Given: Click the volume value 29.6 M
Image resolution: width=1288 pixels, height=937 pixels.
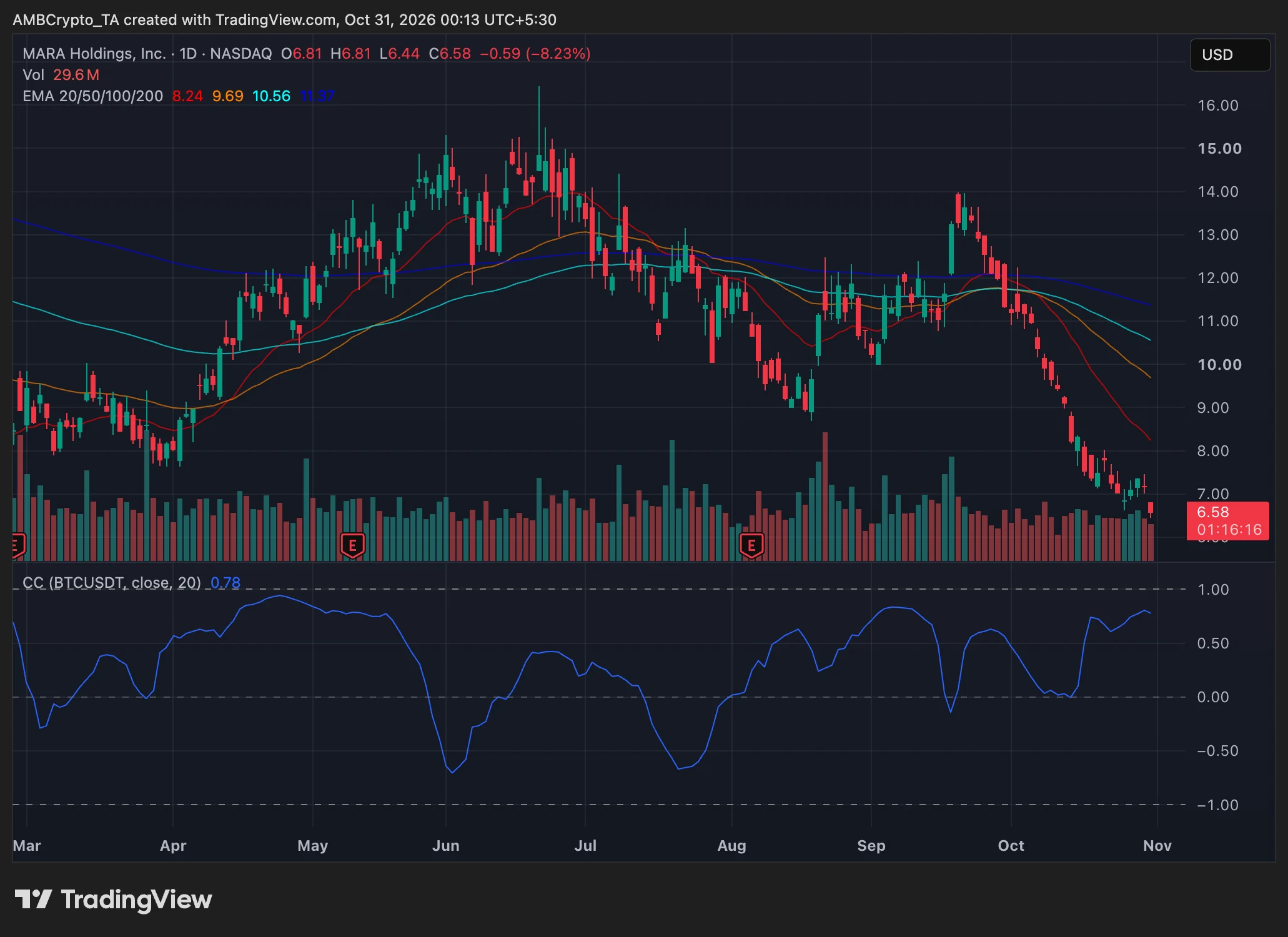Looking at the screenshot, I should [x=76, y=75].
